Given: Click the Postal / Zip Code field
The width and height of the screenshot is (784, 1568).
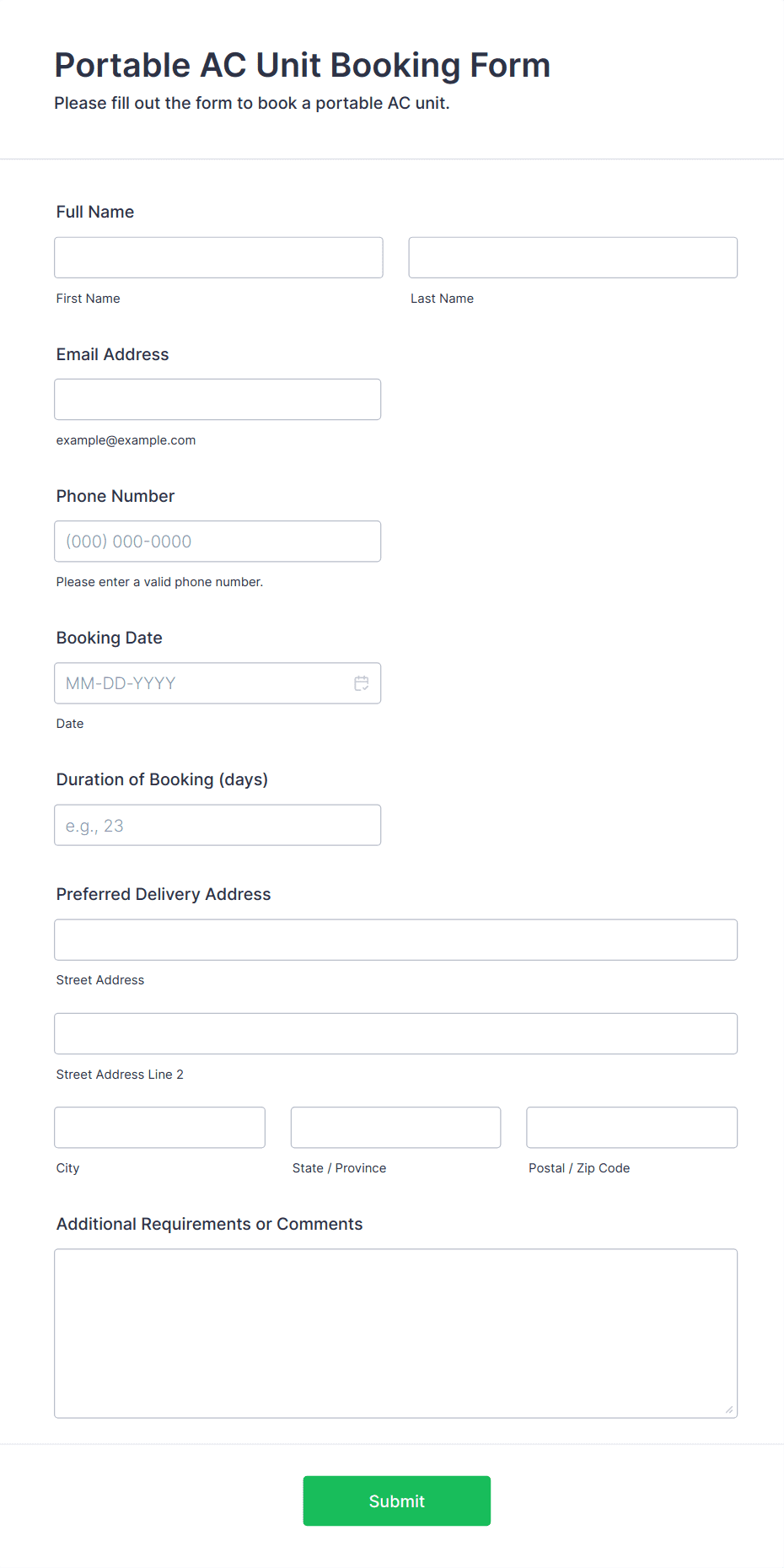Looking at the screenshot, I should point(631,1127).
